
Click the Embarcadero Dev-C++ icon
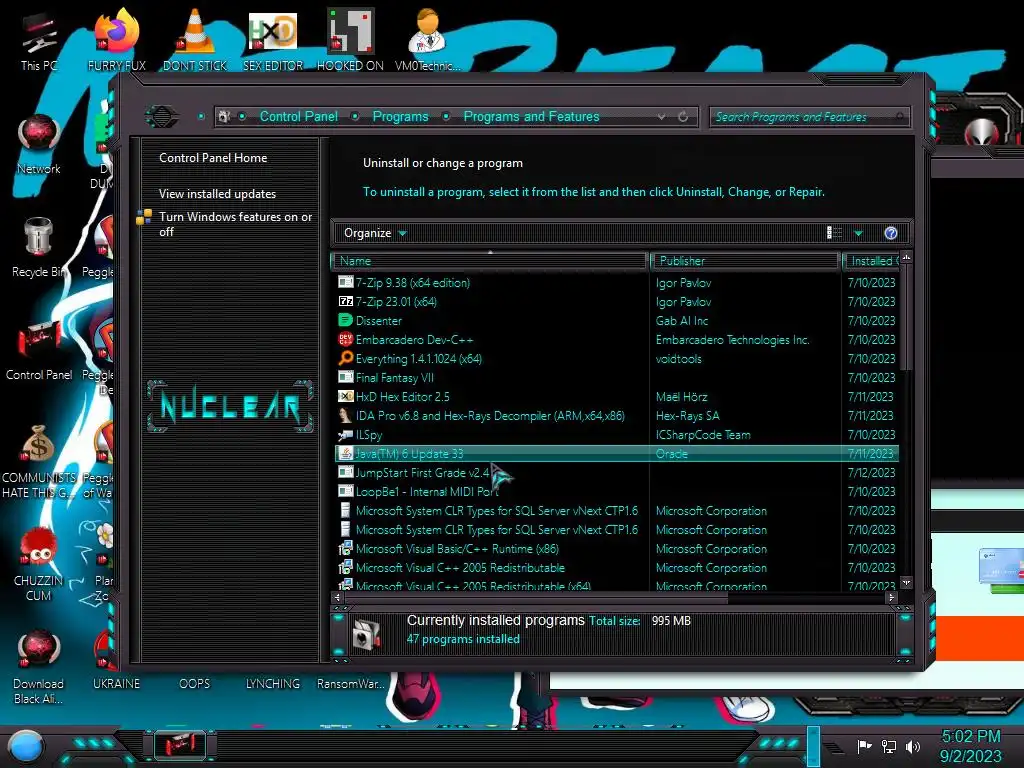point(345,340)
